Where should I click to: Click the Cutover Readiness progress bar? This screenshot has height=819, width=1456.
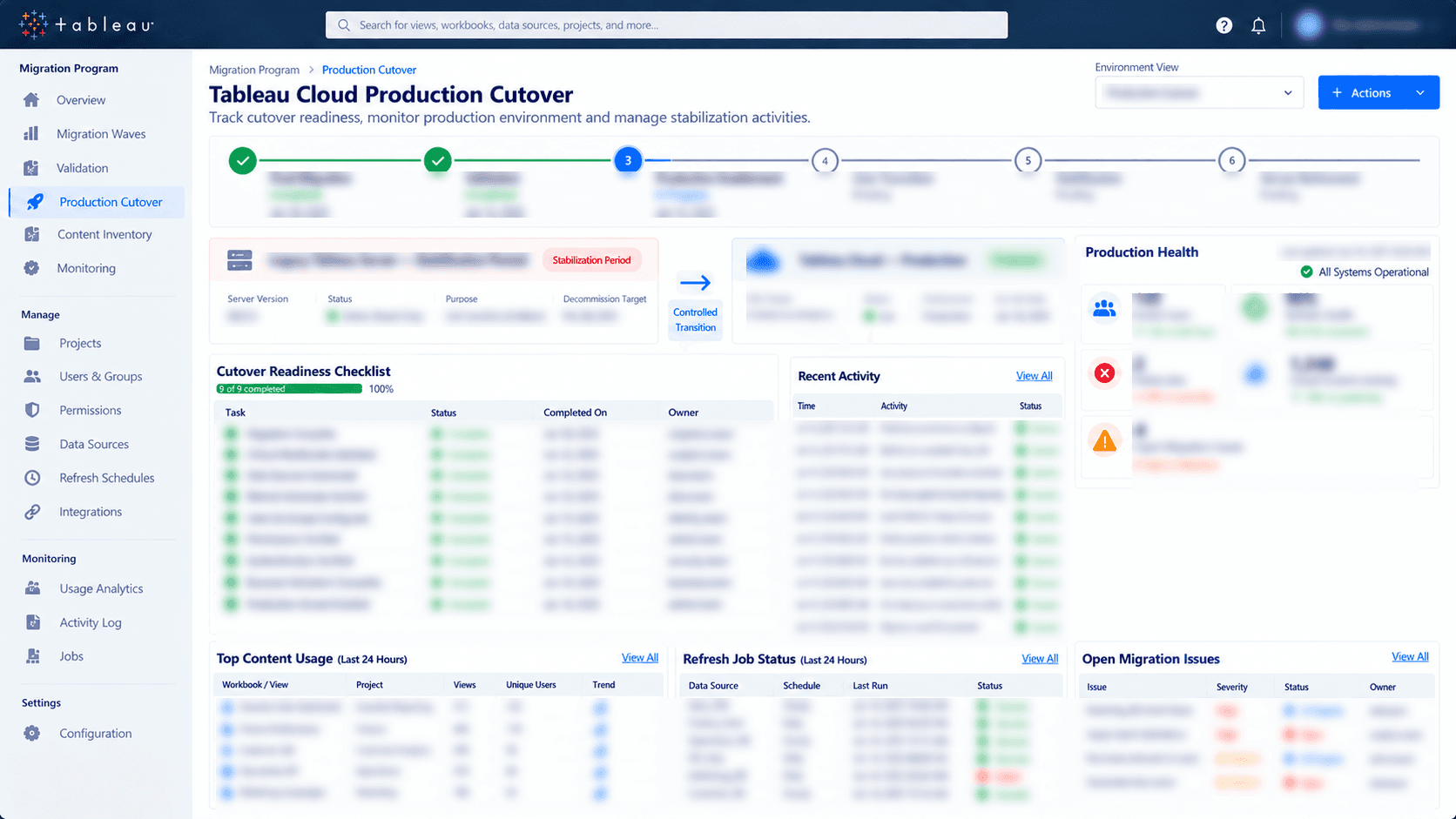point(289,389)
